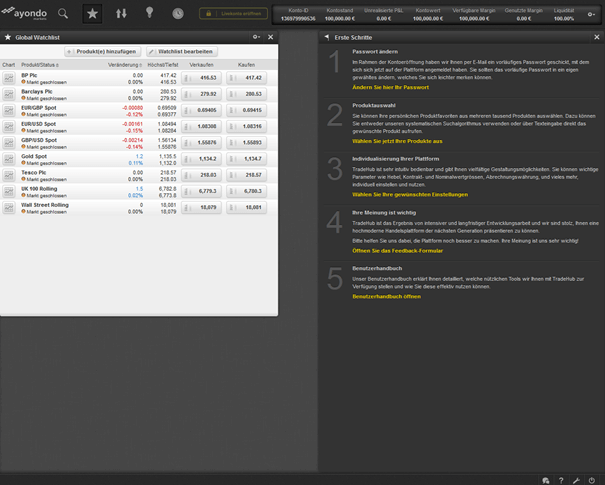Open Ändern Sie hier Ihr Passwort link
This screenshot has height=485, width=605.
390,88
